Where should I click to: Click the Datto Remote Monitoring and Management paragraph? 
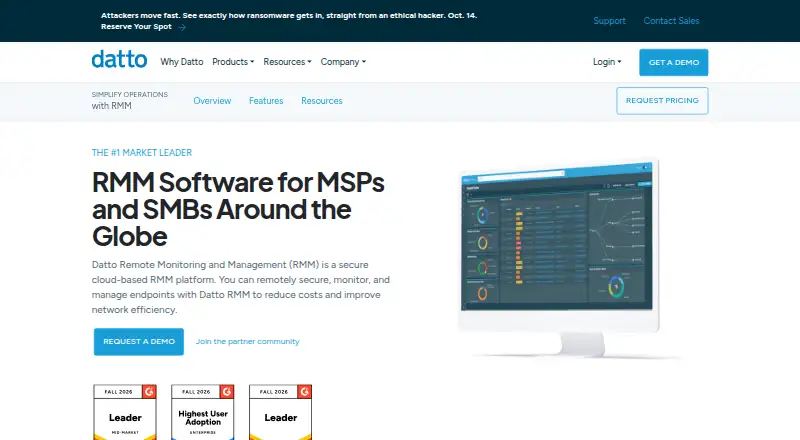tap(241, 287)
